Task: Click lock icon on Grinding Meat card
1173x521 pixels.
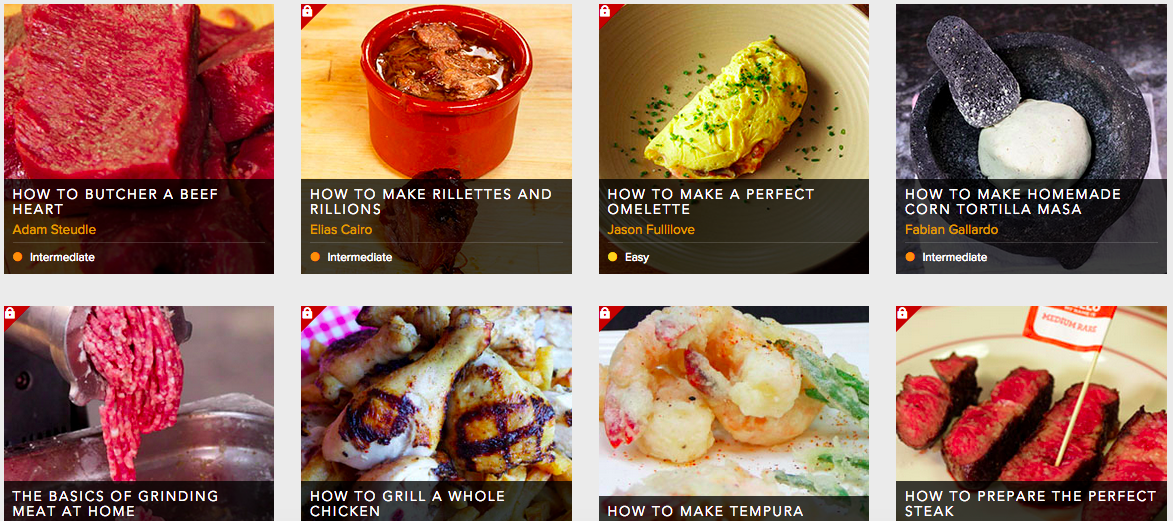Action: click(x=9, y=313)
